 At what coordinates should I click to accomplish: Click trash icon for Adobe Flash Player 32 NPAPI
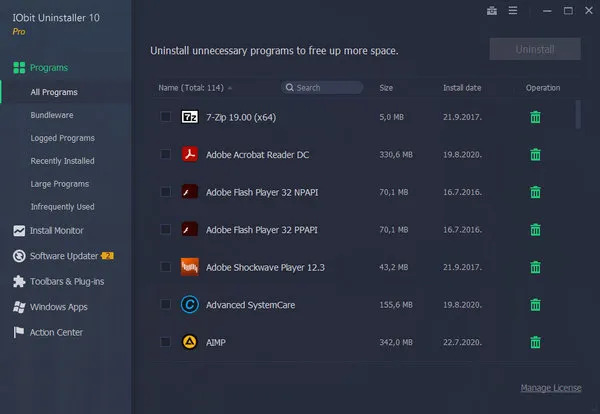535,192
